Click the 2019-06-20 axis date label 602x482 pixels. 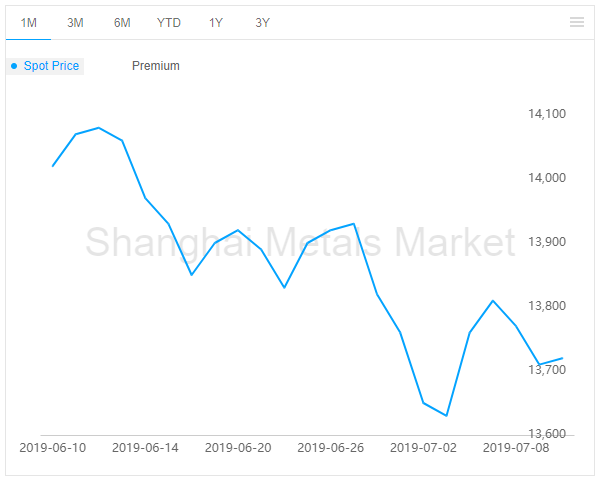tap(238, 448)
